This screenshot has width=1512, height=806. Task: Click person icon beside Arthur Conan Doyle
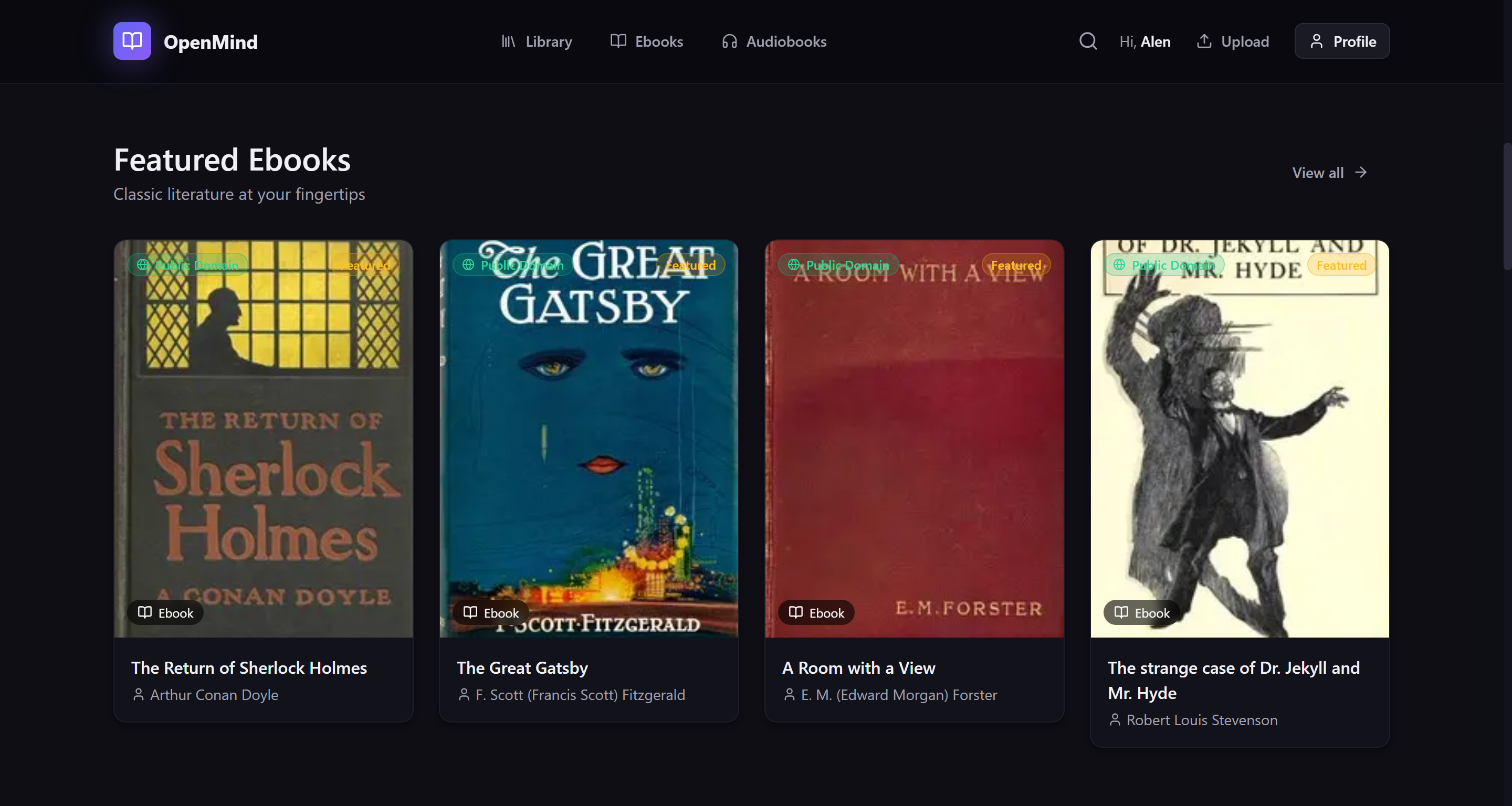pos(139,695)
